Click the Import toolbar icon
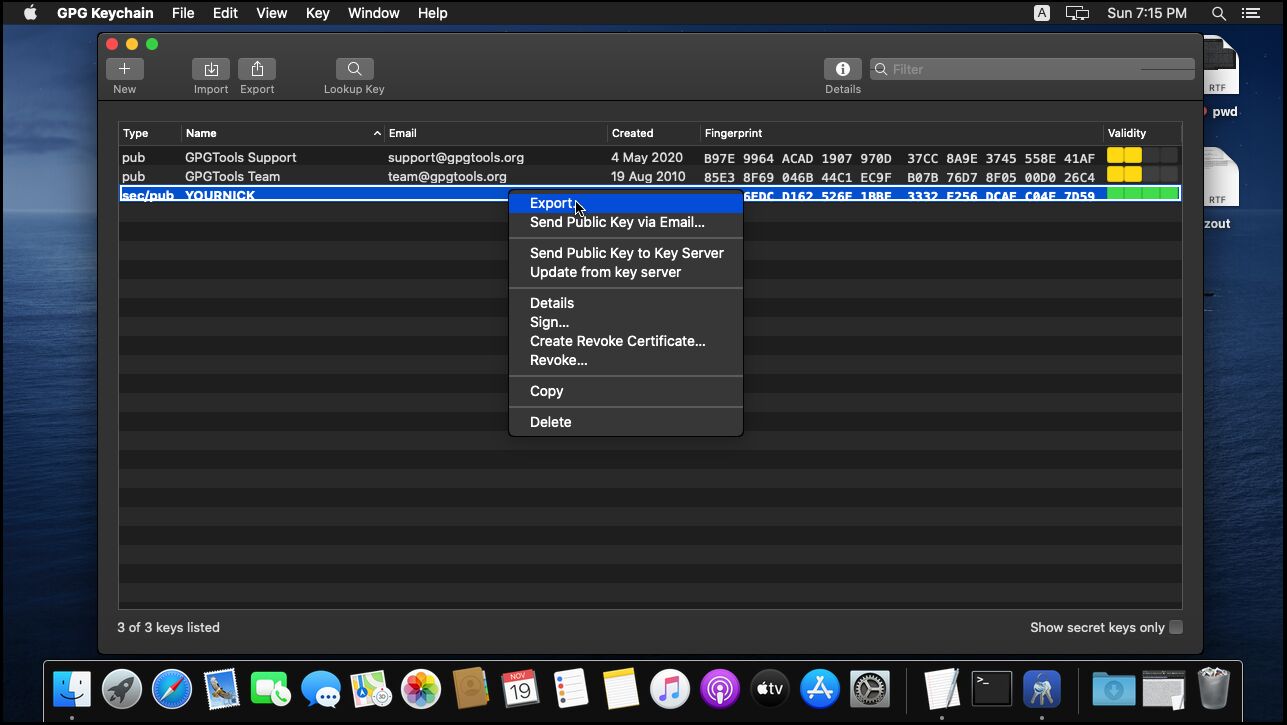Viewport: 1287px width, 725px height. 211,69
